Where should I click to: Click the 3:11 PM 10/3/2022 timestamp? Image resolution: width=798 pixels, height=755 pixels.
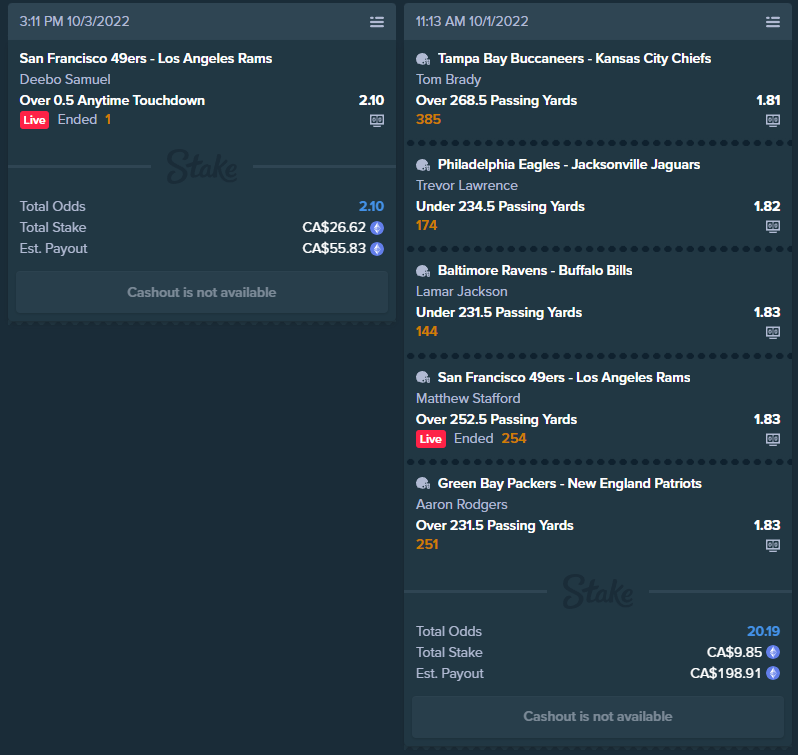(74, 21)
